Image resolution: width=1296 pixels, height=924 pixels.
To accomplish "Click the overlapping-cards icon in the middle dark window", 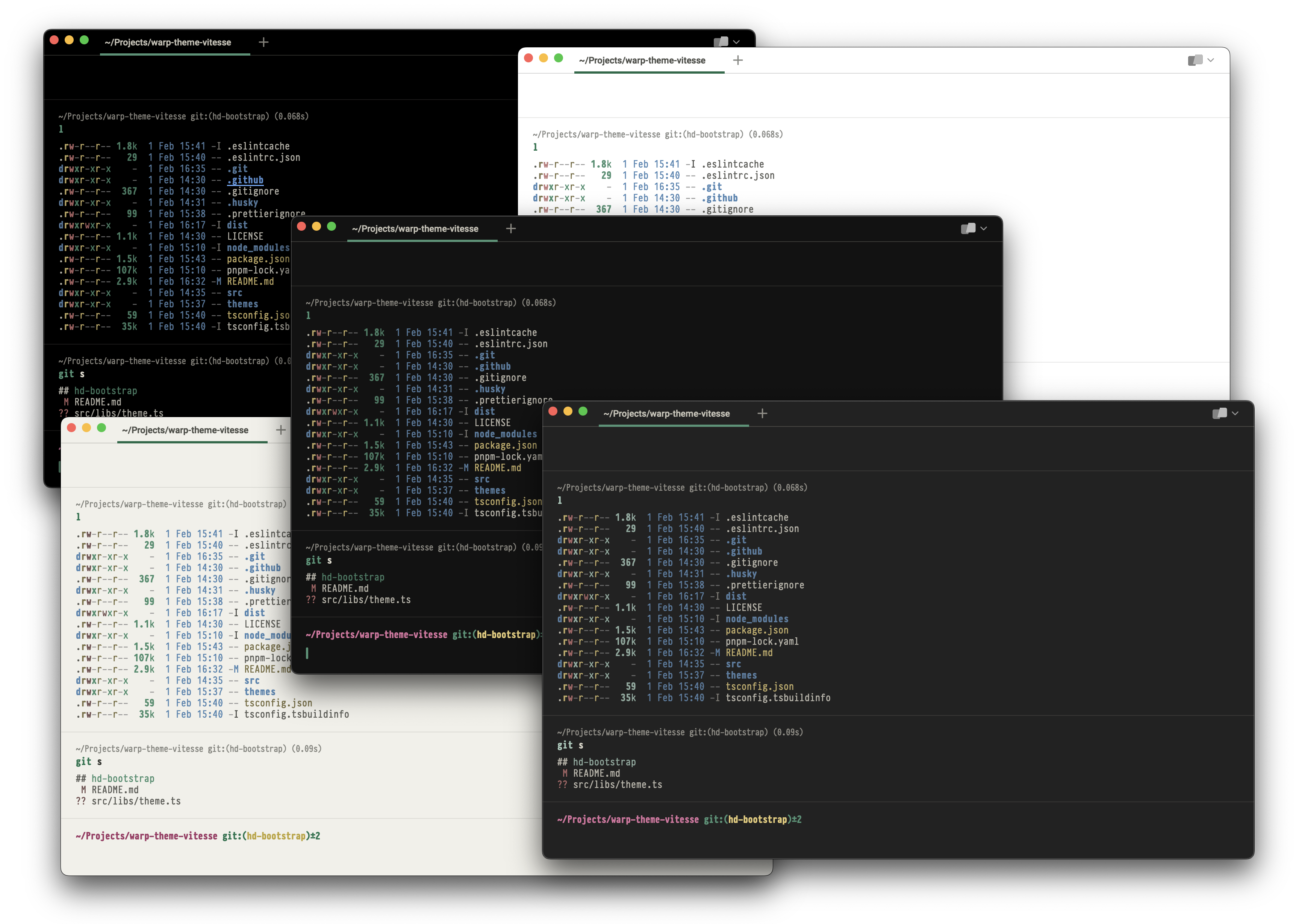I will pos(967,228).
